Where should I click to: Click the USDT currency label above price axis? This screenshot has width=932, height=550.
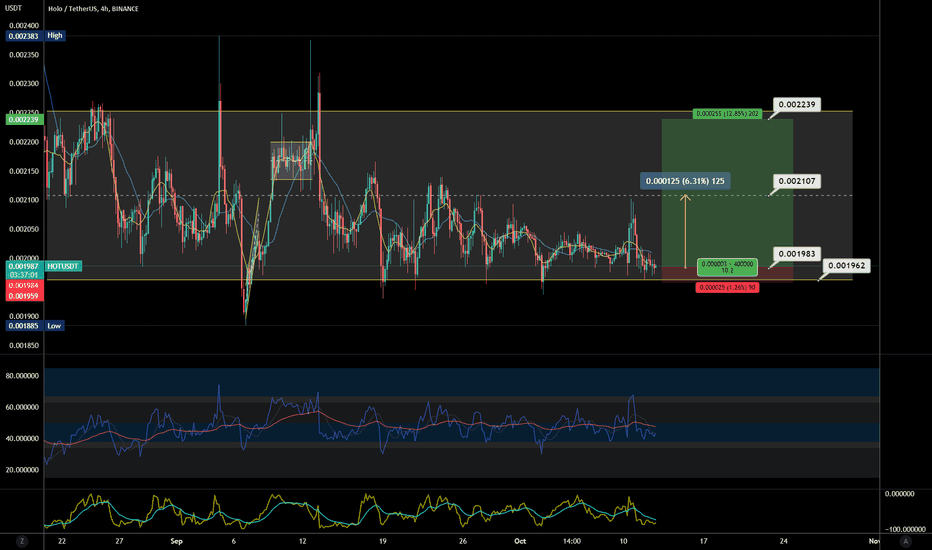point(13,8)
